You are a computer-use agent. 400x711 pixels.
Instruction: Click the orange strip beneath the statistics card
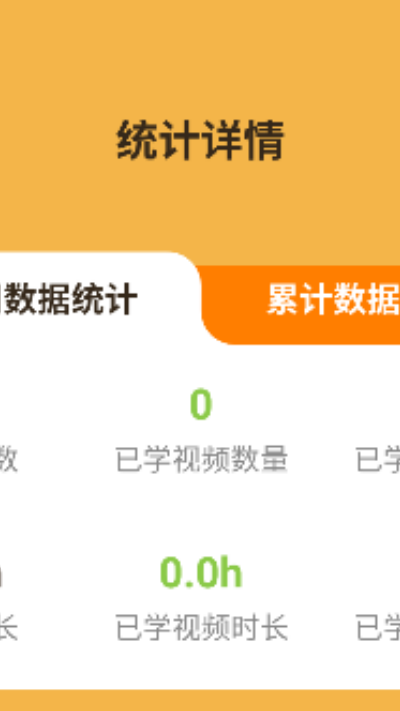[x=200, y=701]
